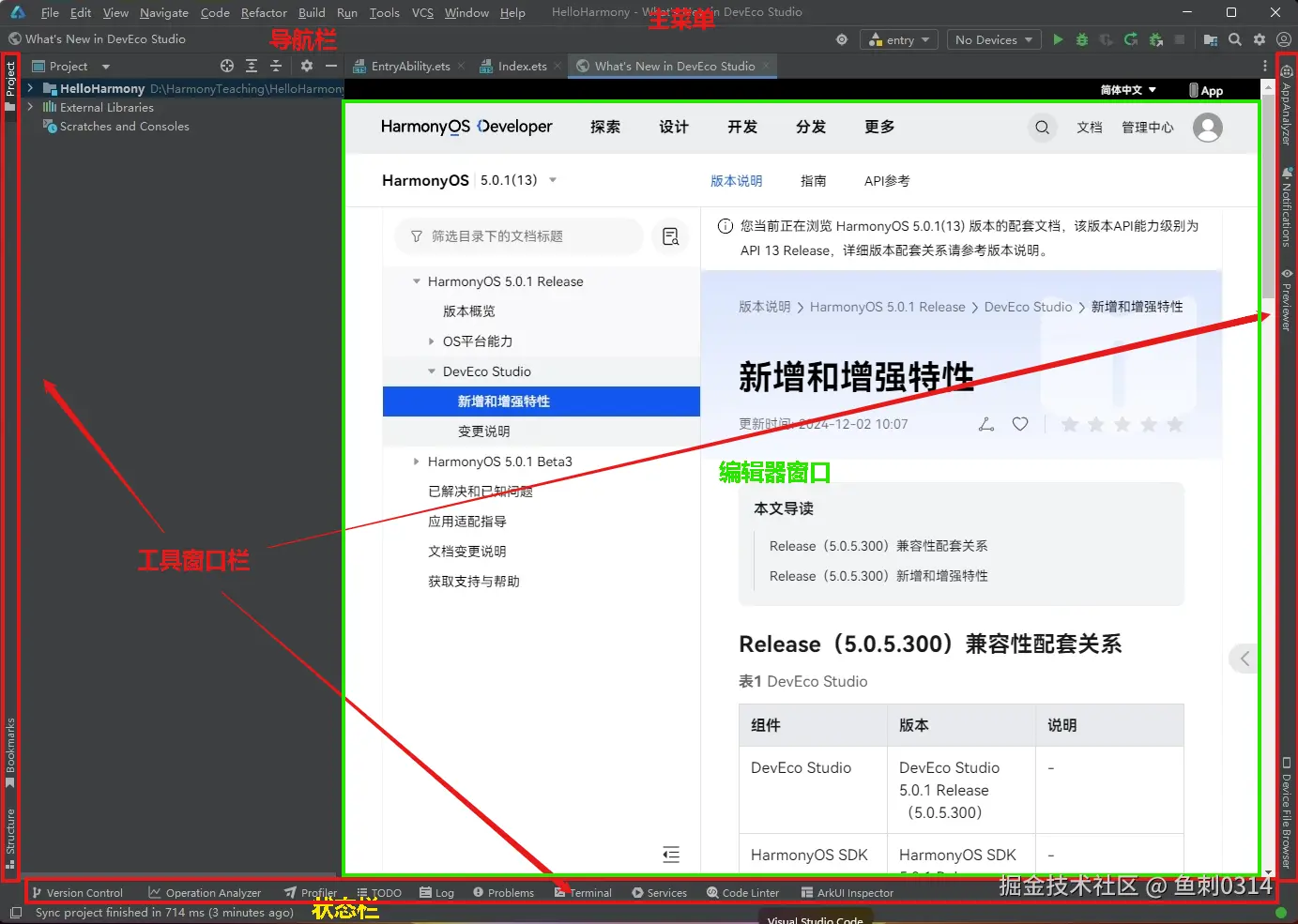Screen dimensions: 1298x924
Task: Rate the article with fifth star
Action: 1174,425
